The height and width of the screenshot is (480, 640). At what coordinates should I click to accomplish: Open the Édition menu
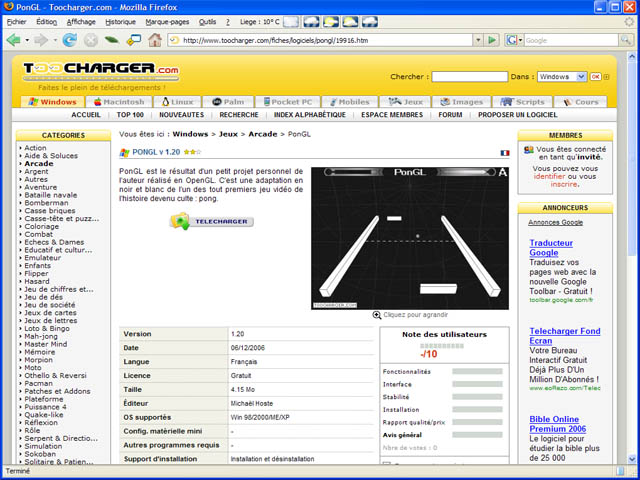click(47, 22)
